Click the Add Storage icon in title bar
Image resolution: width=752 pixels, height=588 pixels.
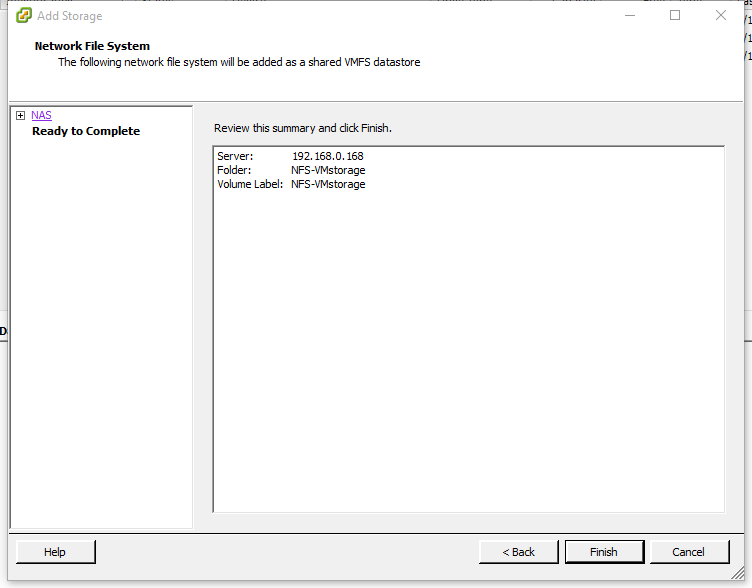pos(24,15)
